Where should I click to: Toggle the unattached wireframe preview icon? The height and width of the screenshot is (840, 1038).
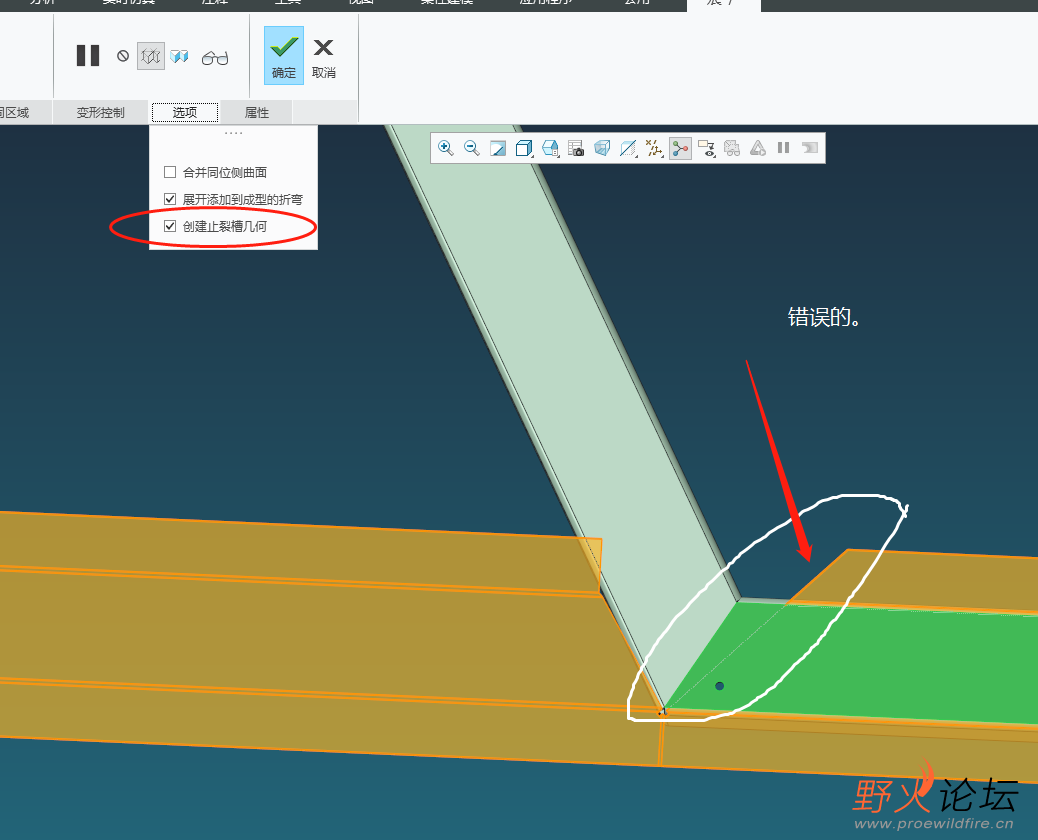(151, 56)
